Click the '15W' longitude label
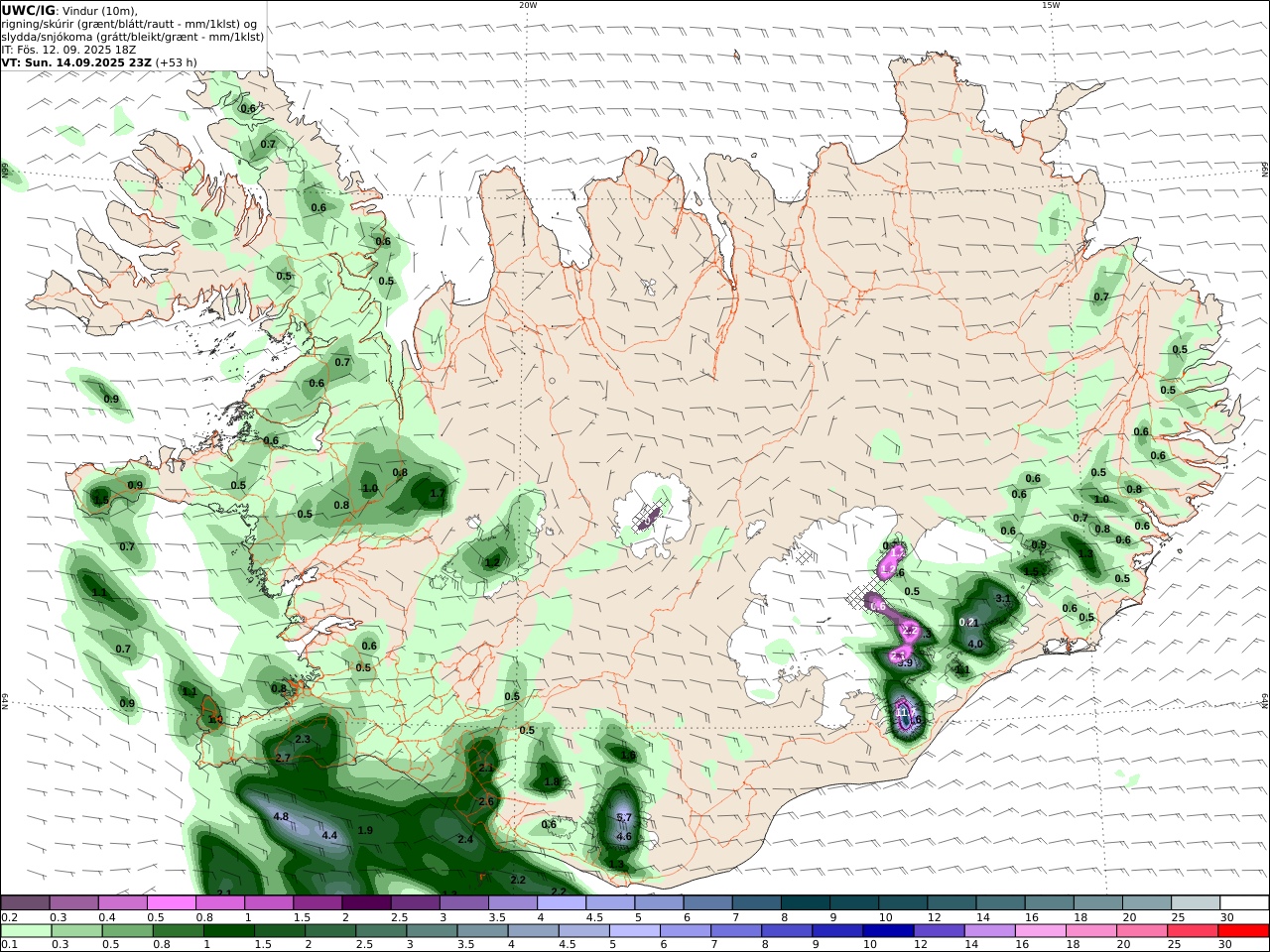The height and width of the screenshot is (952, 1270). point(1051,5)
